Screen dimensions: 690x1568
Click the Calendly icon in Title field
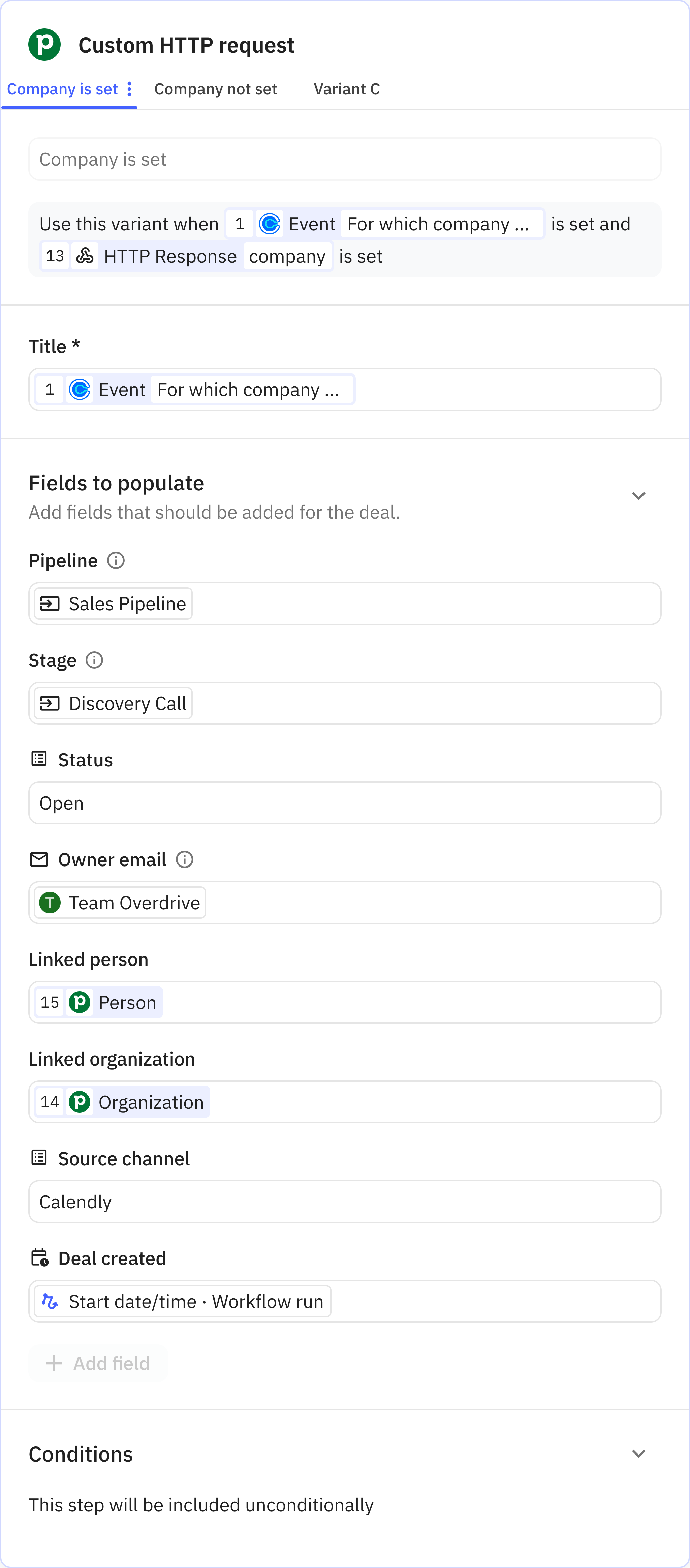tap(80, 390)
